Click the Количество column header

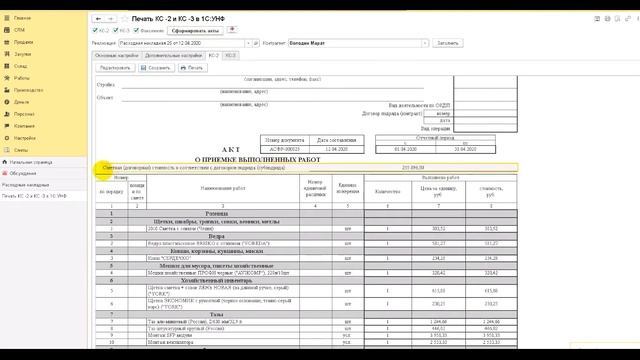click(x=387, y=191)
